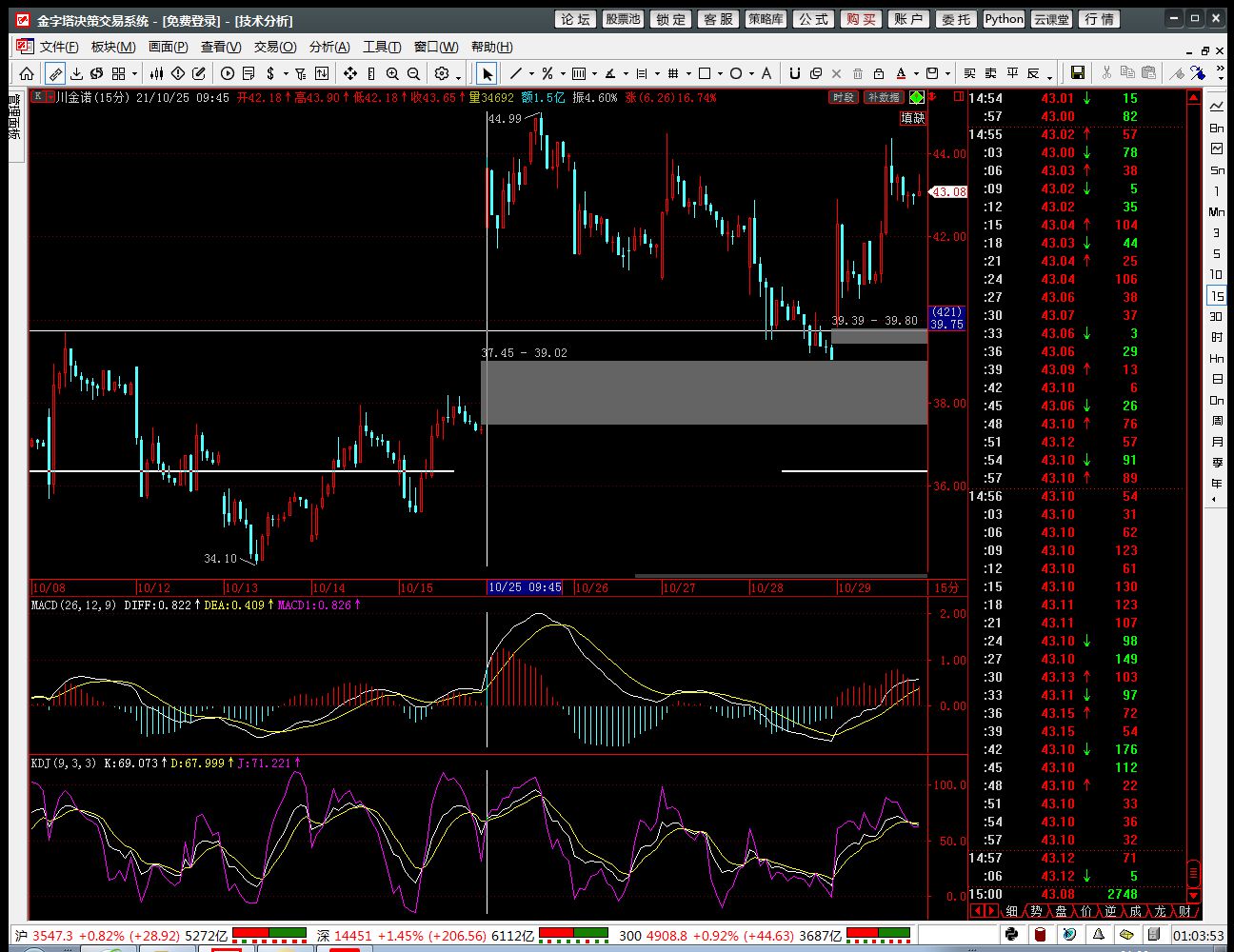Viewport: 1234px width, 952px height.
Task: Open the 文件(F) menu
Action: tap(58, 47)
